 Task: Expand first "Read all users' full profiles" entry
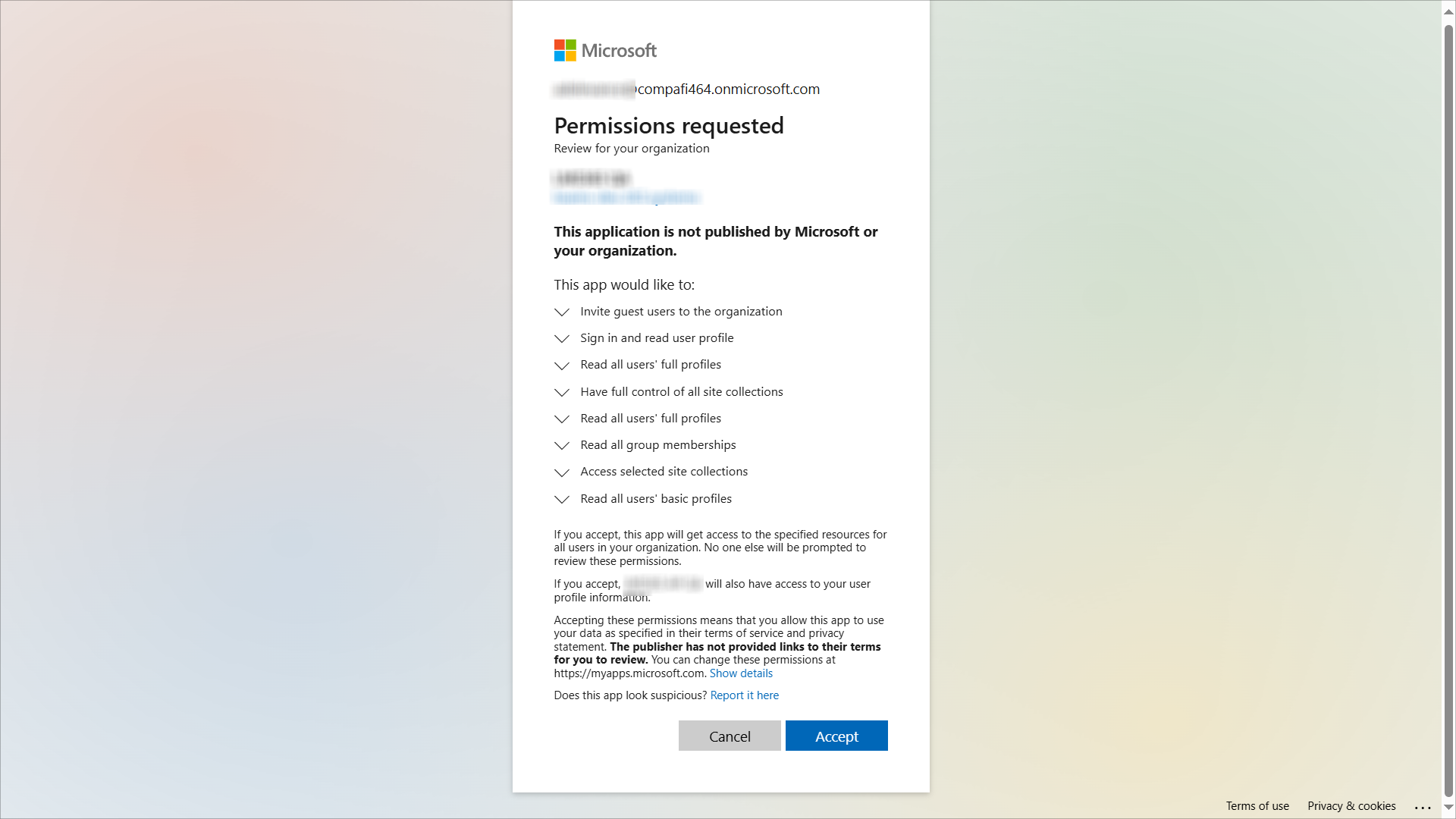click(562, 366)
